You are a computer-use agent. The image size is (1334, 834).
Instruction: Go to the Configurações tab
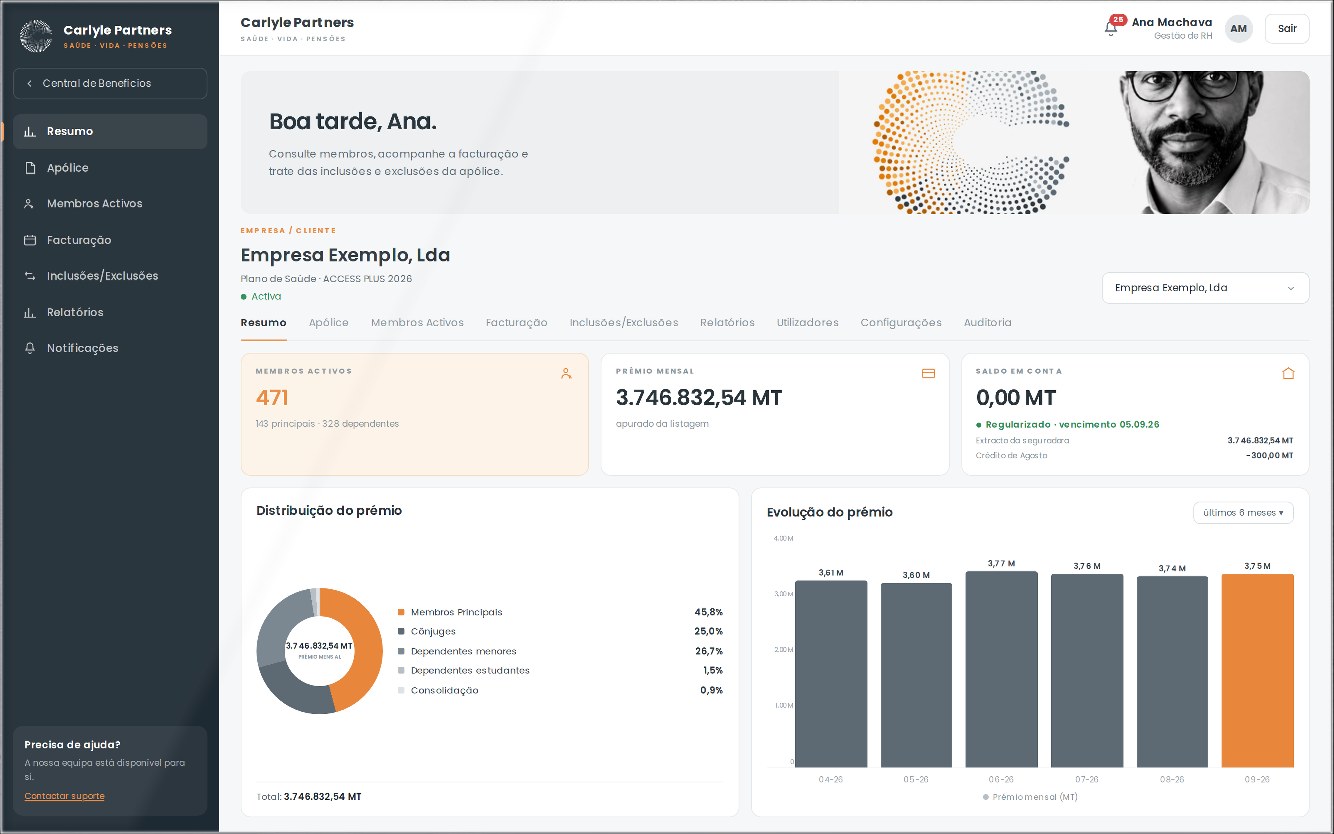point(901,323)
